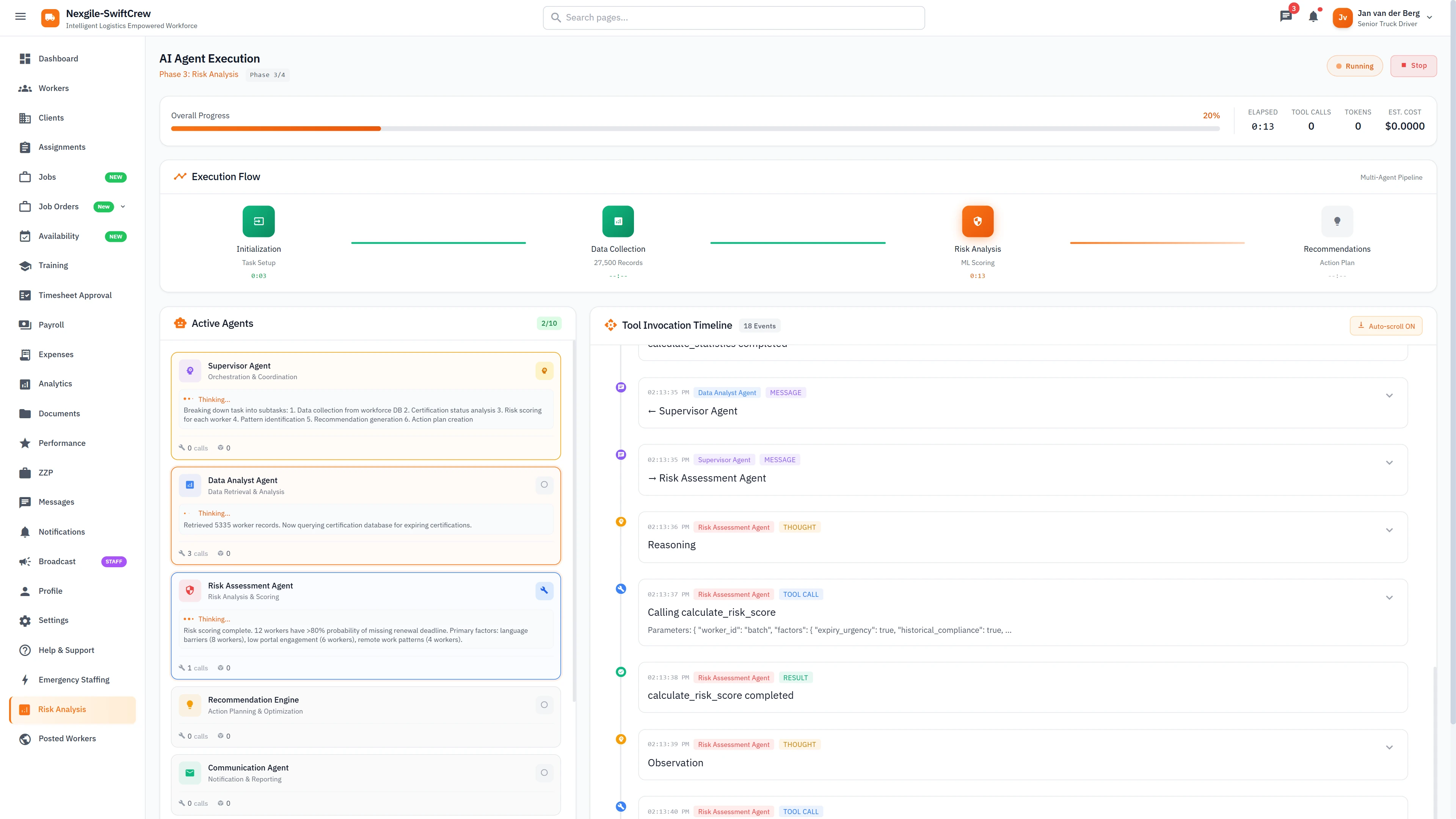Open the Broadcast megaphone icon
Image resolution: width=1456 pixels, height=819 pixels.
pyautogui.click(x=25, y=561)
